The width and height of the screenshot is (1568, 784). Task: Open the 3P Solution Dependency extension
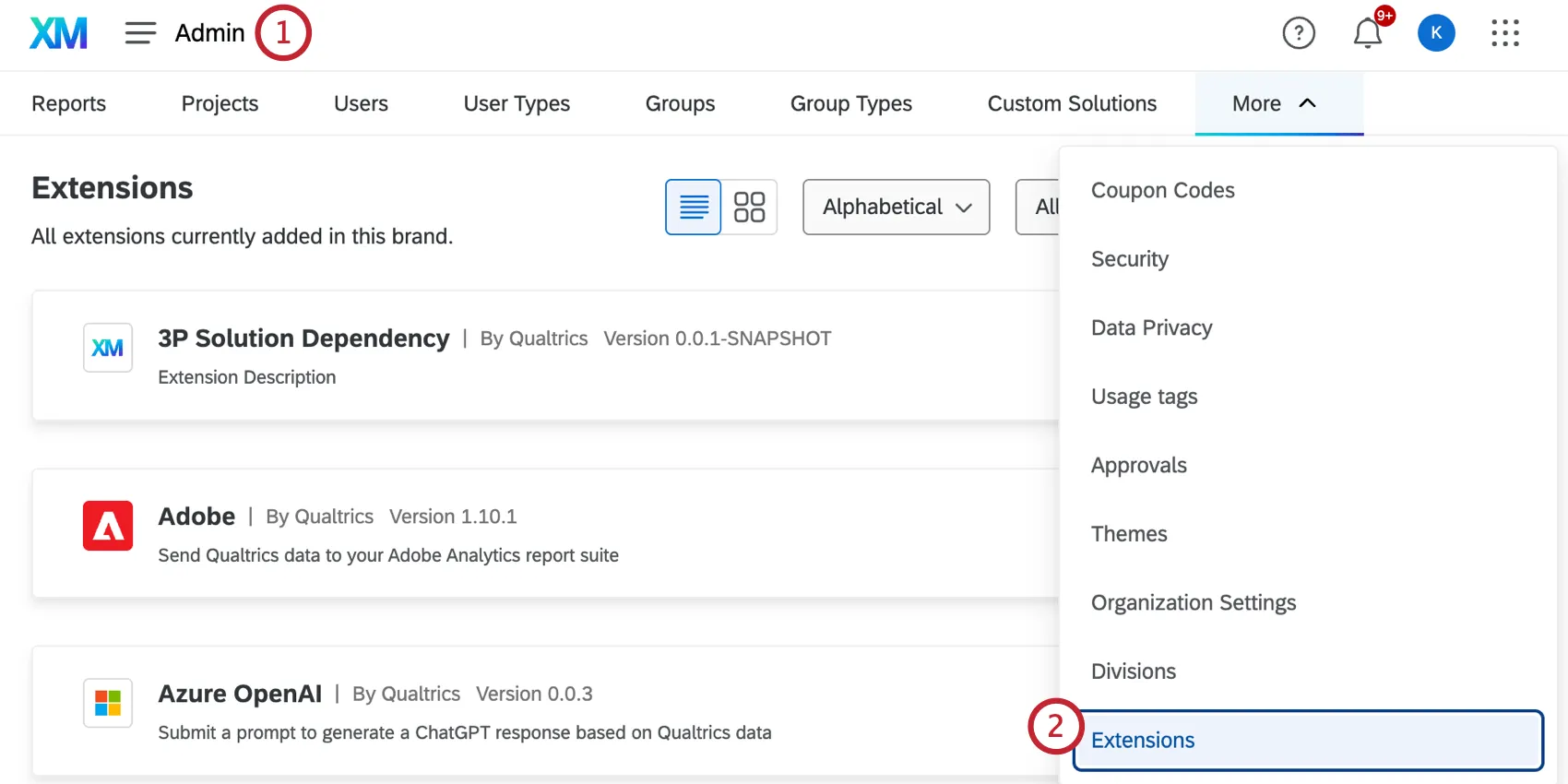pyautogui.click(x=303, y=339)
